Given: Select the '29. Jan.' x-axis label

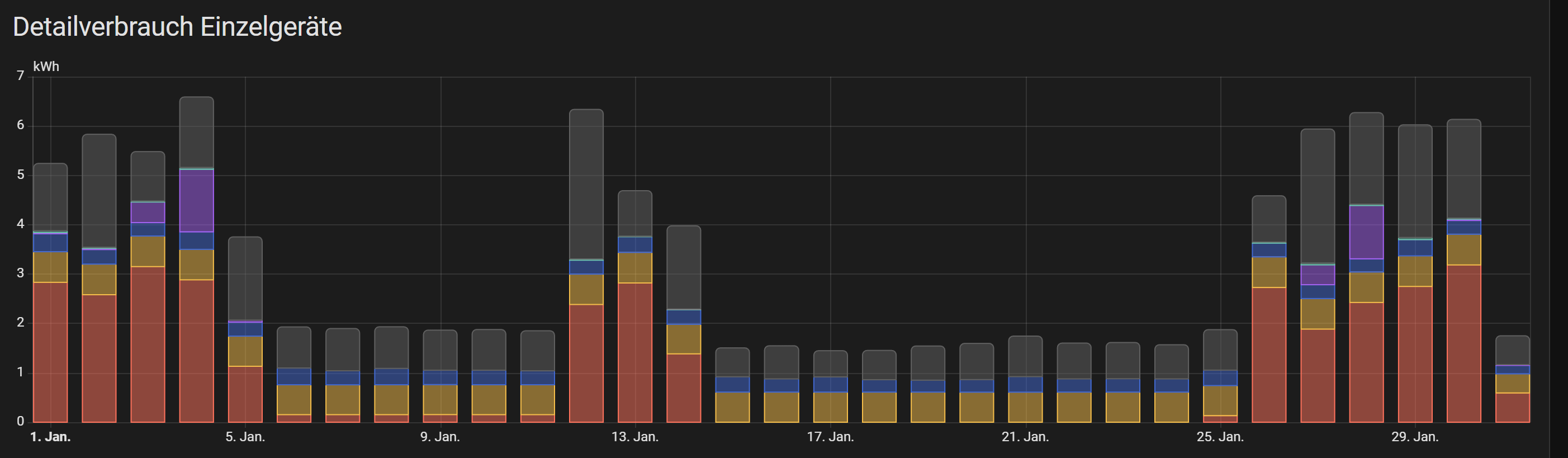Looking at the screenshot, I should click(x=1415, y=437).
